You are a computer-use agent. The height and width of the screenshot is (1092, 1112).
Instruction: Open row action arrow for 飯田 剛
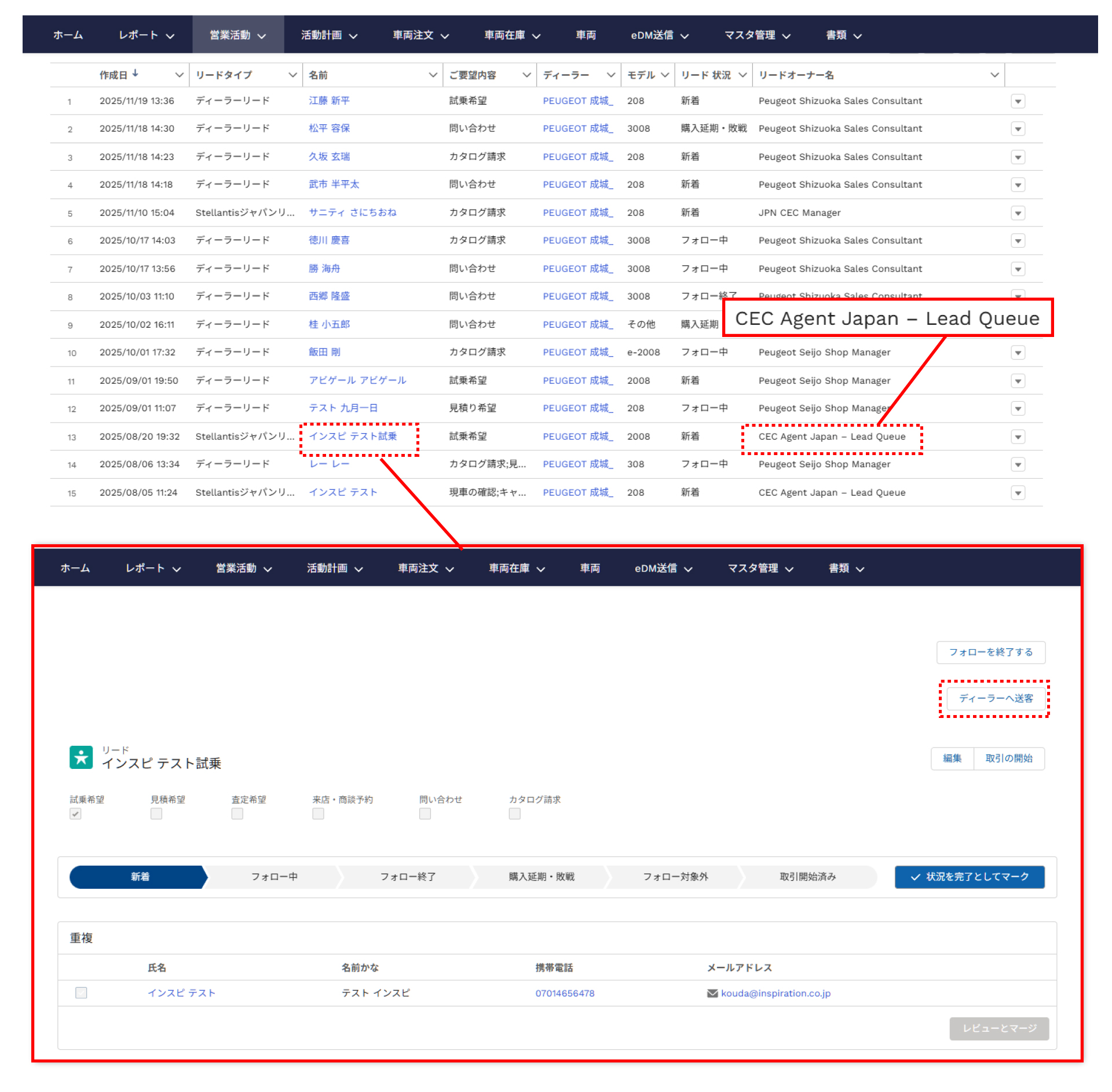1018,353
